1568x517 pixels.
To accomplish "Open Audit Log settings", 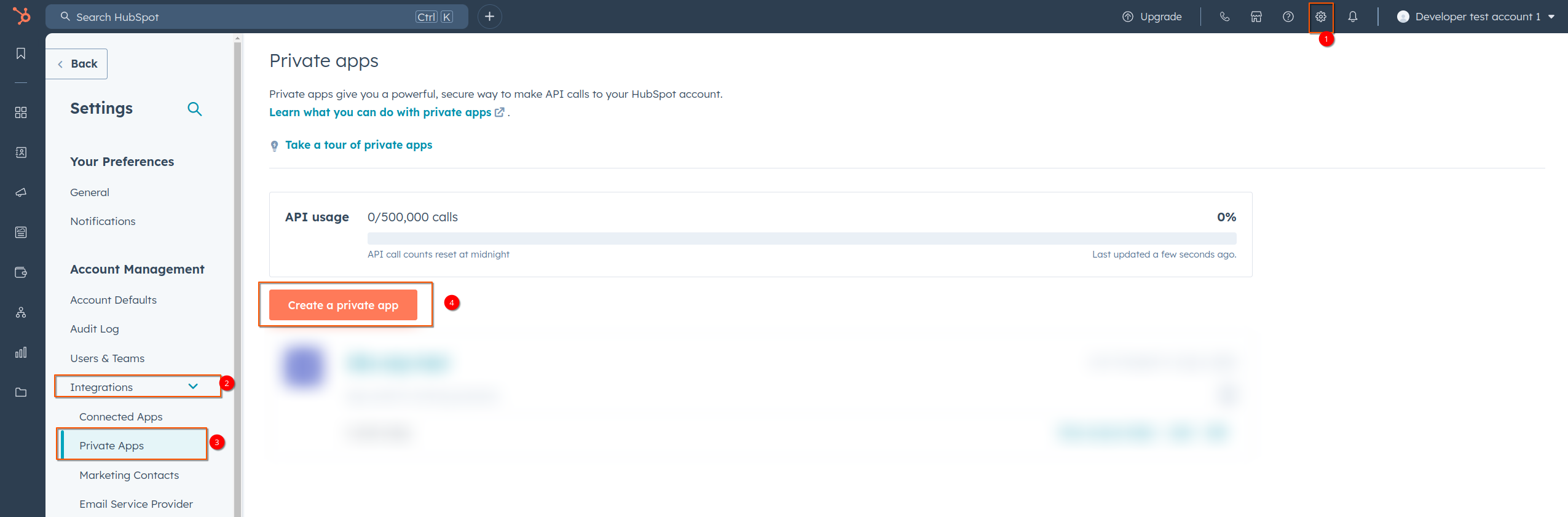I will tap(95, 329).
